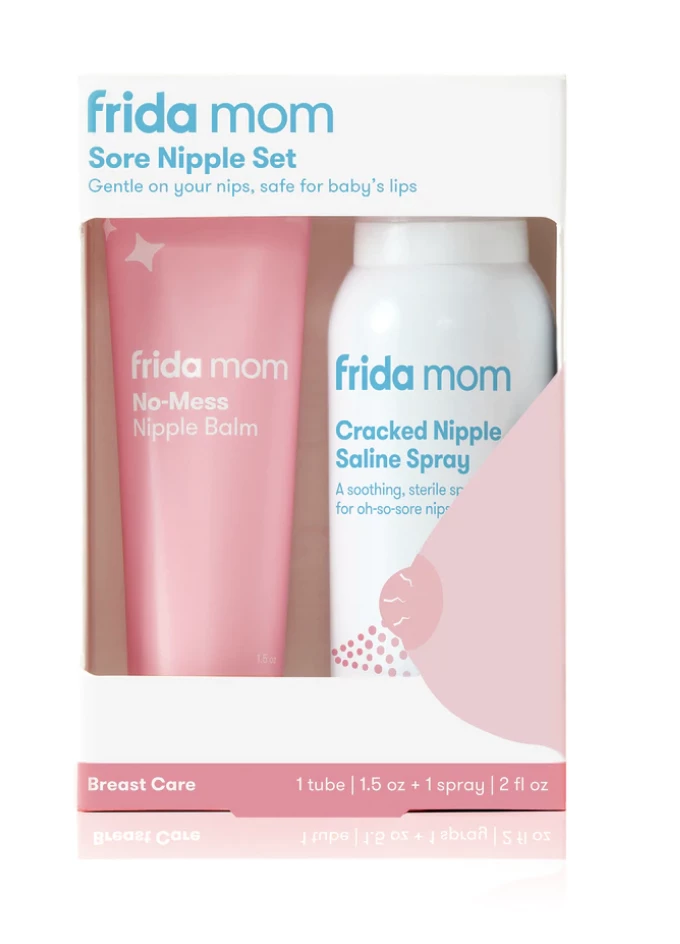Click the small sparkle at tube top corner
The height and width of the screenshot is (944, 680).
(110, 228)
